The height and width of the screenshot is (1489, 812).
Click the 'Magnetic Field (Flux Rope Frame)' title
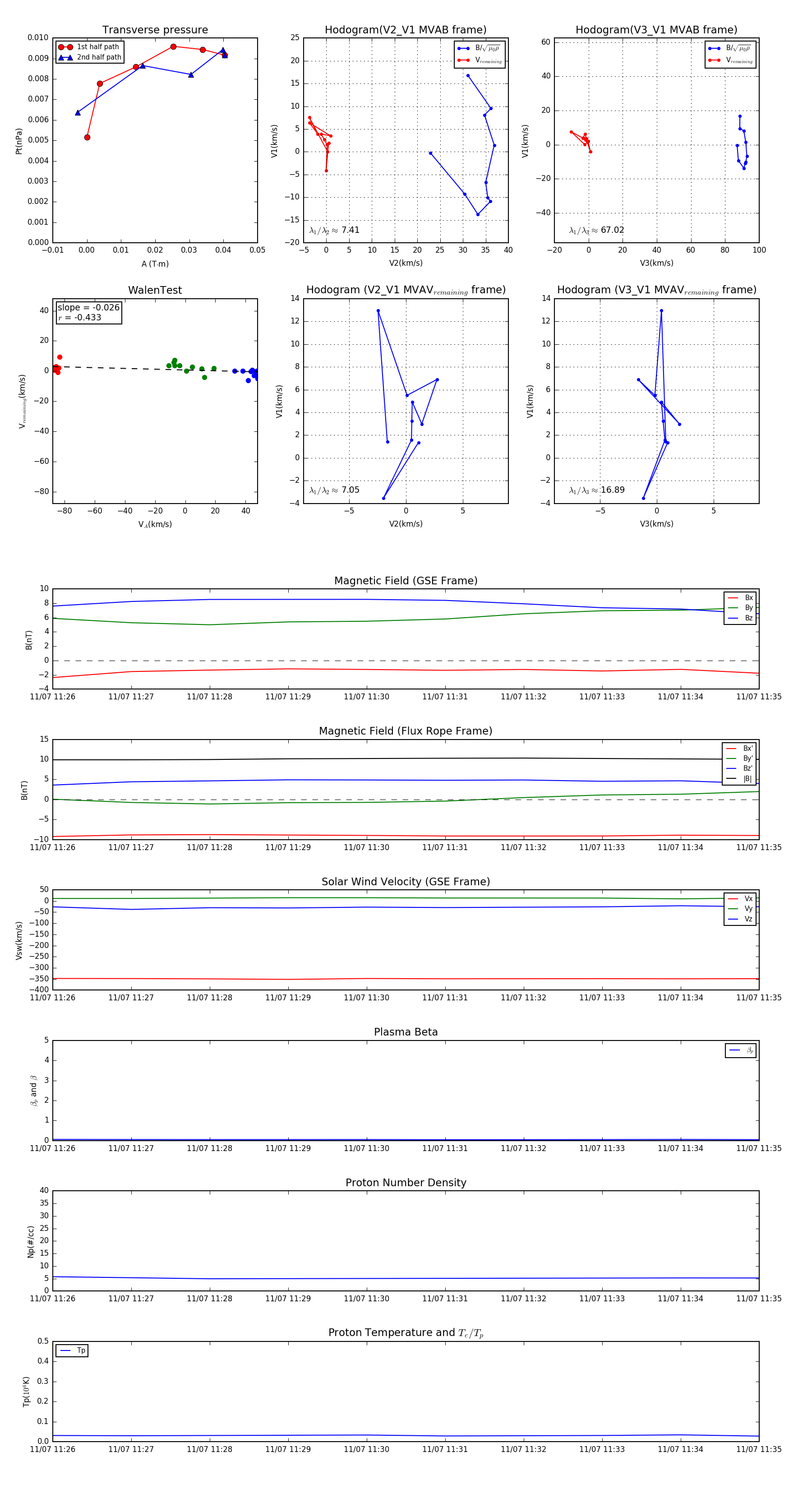406,731
